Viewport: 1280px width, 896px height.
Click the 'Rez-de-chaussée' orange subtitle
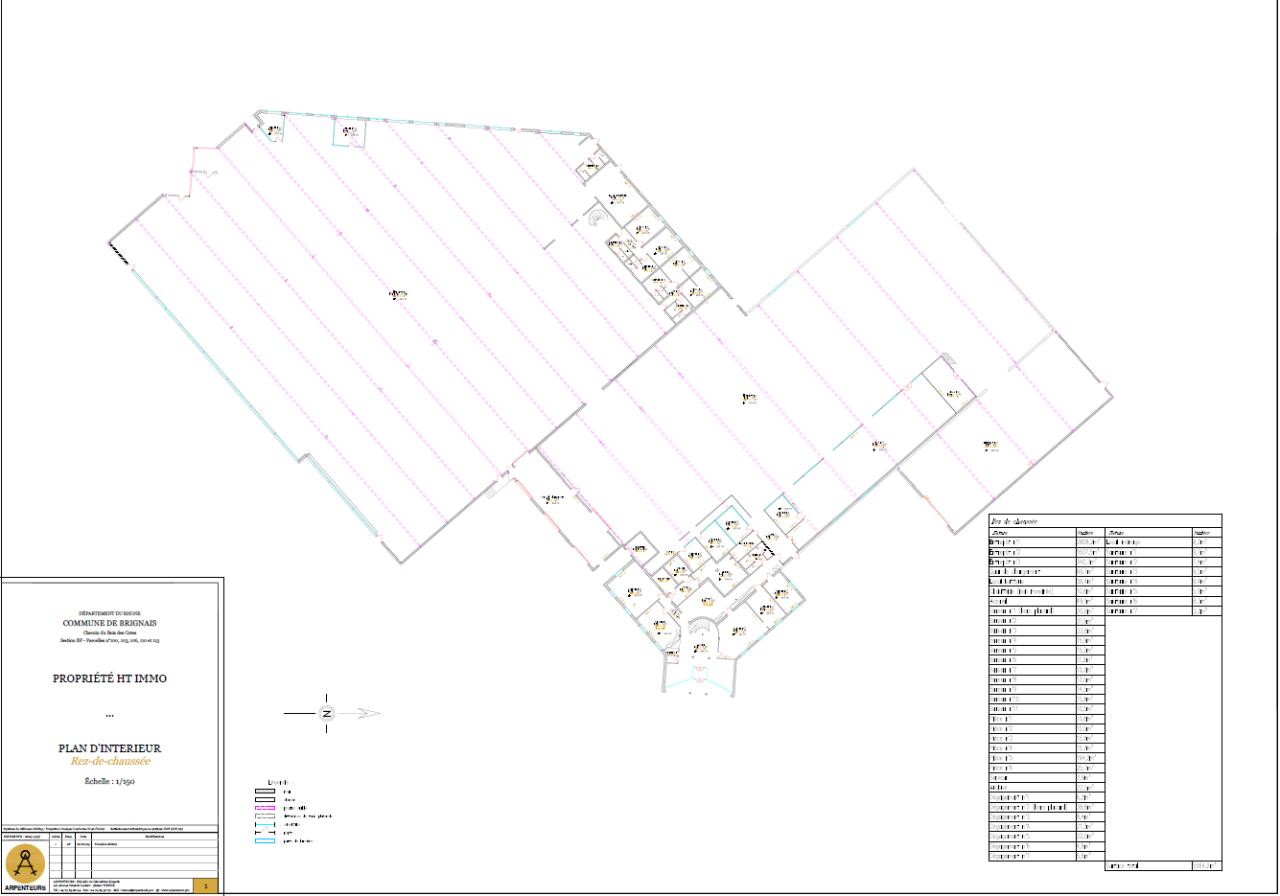[110, 762]
